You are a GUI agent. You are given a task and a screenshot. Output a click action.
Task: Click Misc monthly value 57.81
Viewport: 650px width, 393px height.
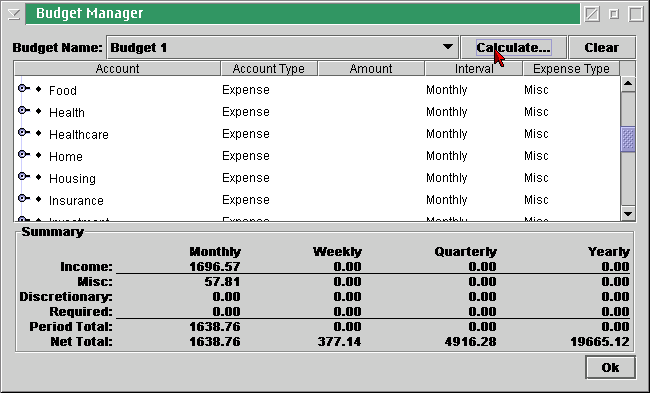[222, 282]
